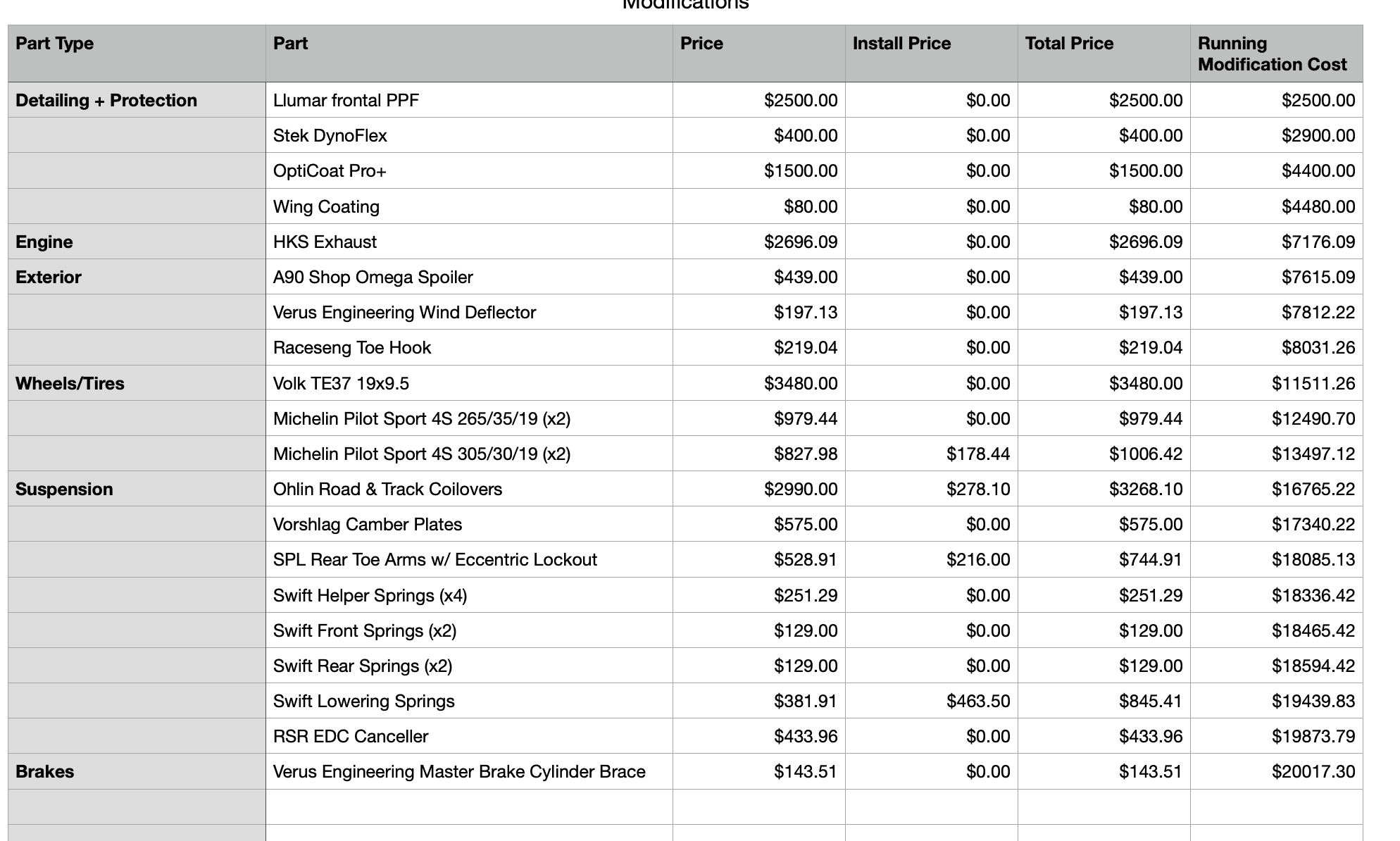The image size is (1400, 841).
Task: Click Swift Helper Springs (x4) cell
Action: pos(469,595)
